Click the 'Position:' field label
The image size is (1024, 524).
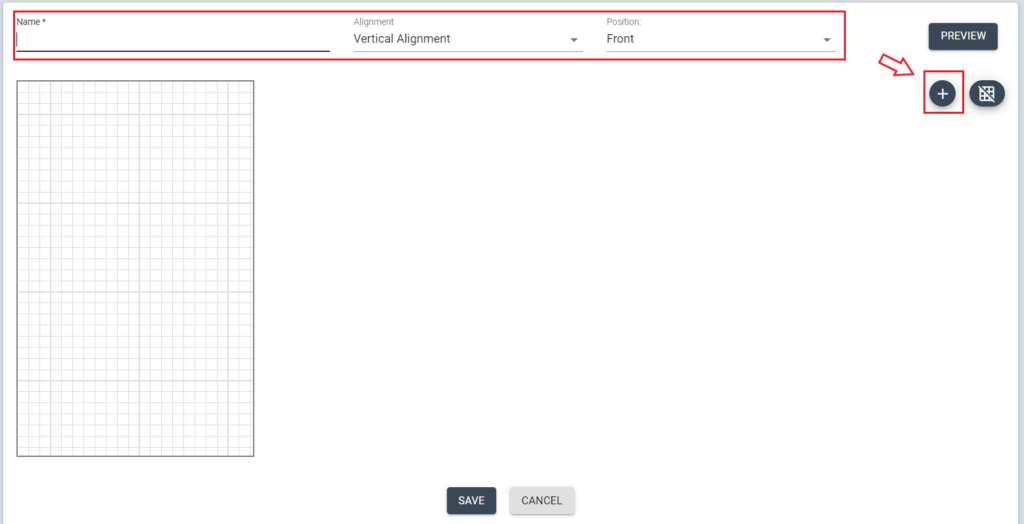(x=624, y=22)
